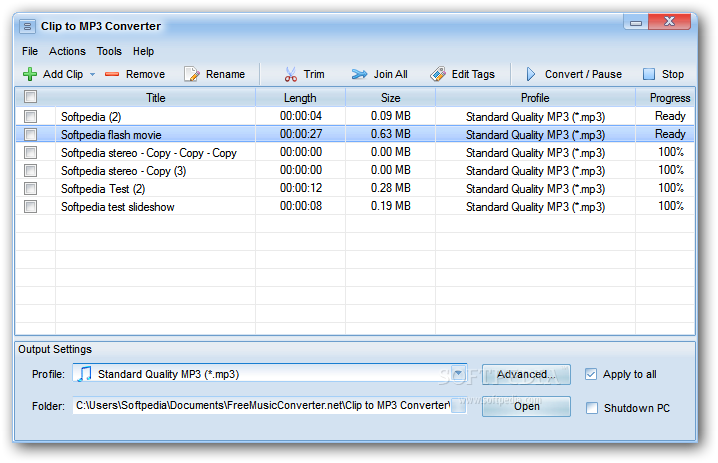718x463 pixels.
Task: Click the Advanced... button
Action: 526,375
